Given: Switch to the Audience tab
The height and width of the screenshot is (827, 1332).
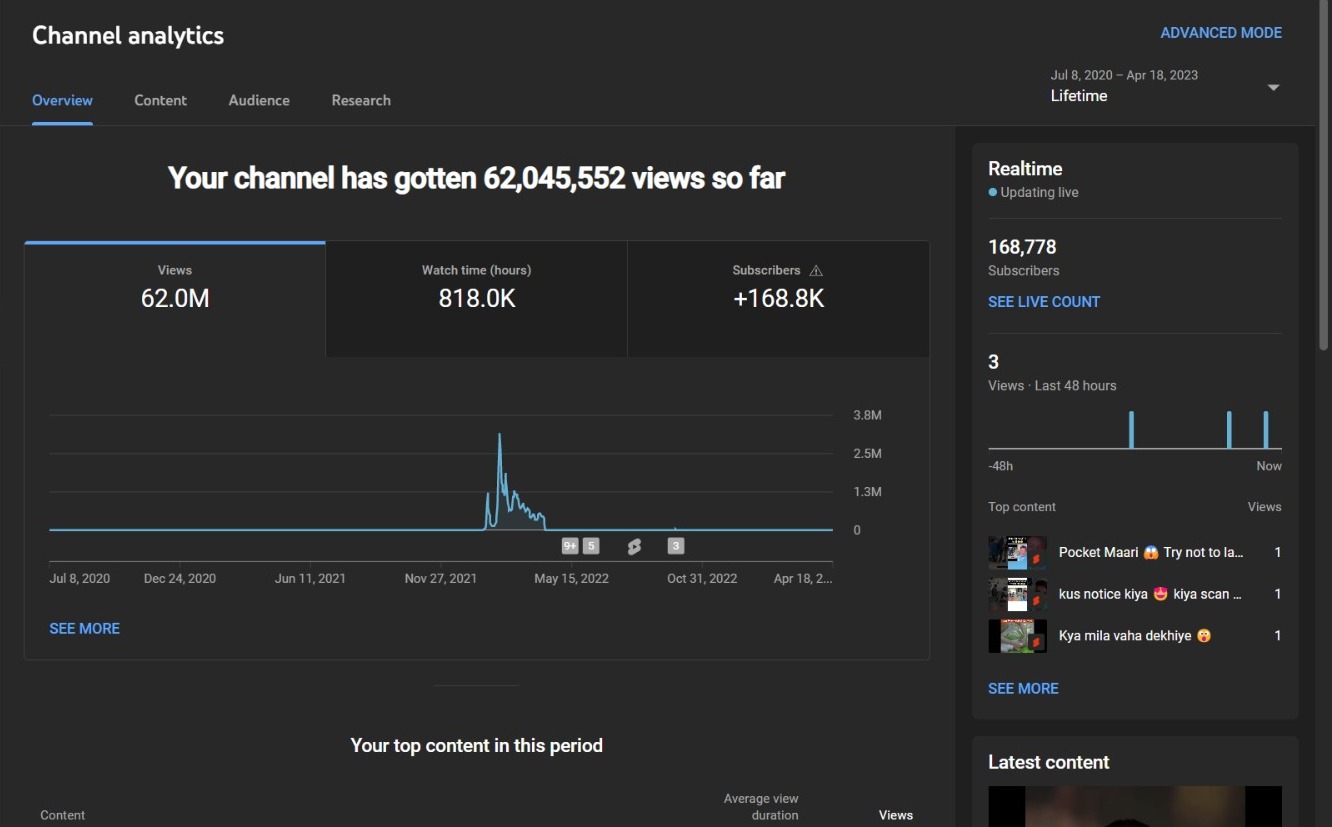Looking at the screenshot, I should (259, 100).
